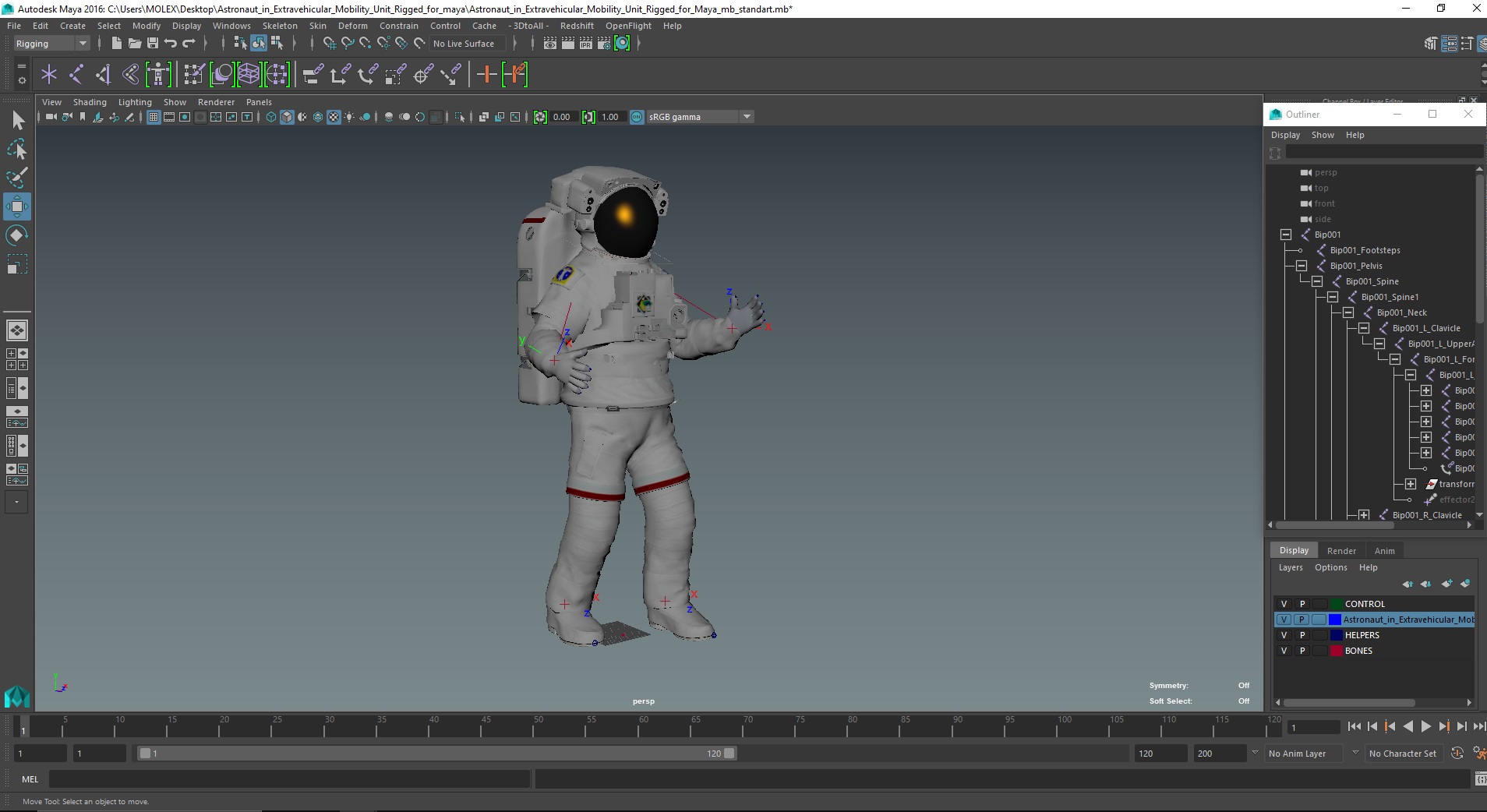The height and width of the screenshot is (812, 1487).
Task: Create new scene from status line
Action: 116,44
